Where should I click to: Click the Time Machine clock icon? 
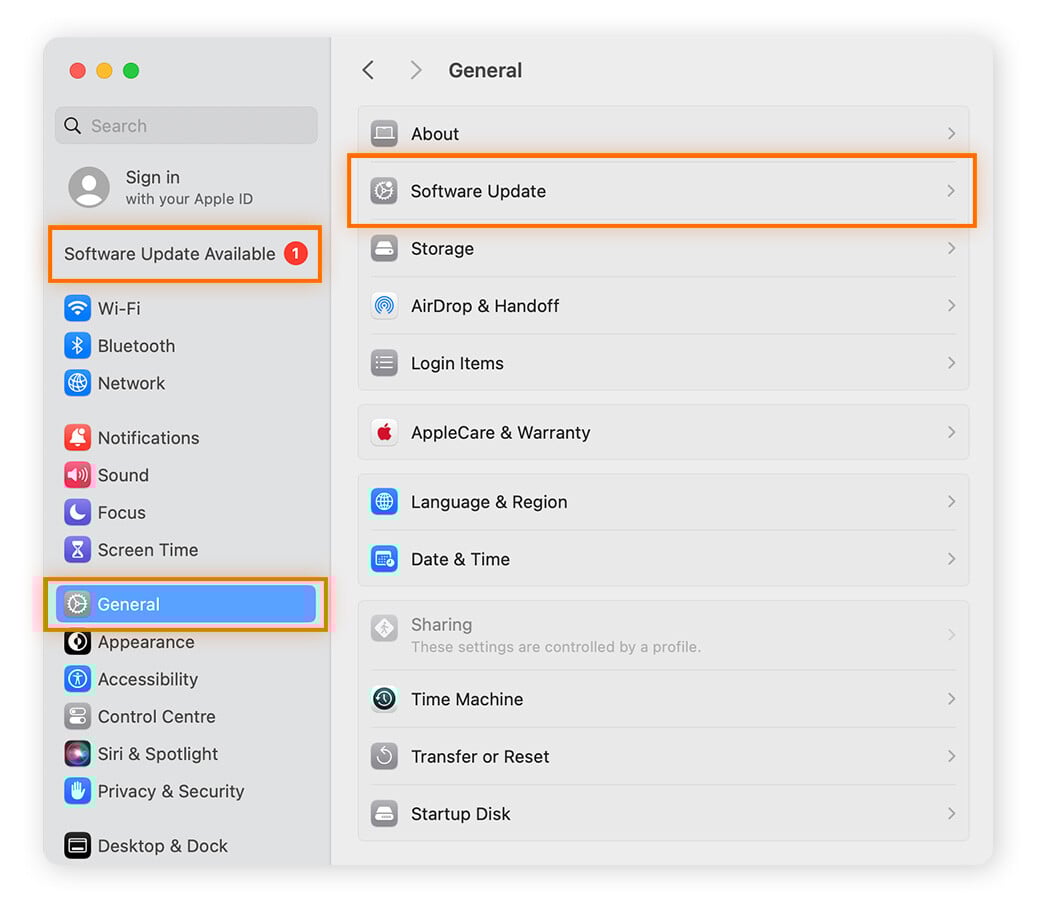coord(384,699)
